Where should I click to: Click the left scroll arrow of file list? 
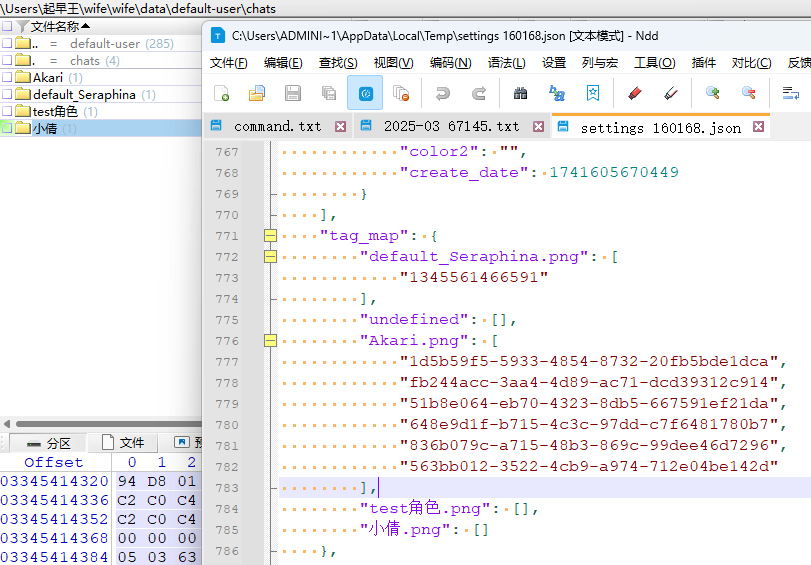[x=6, y=424]
